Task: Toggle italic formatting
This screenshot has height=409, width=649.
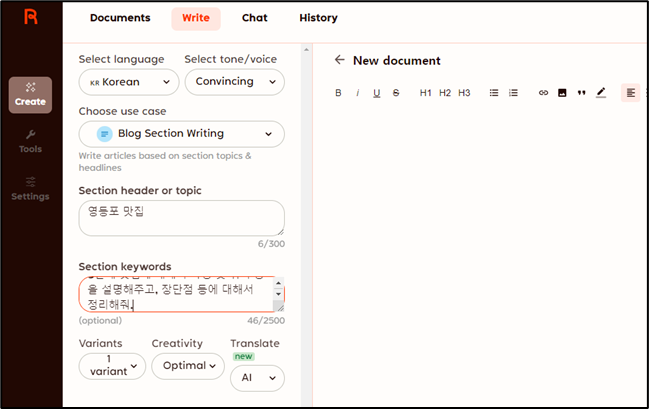Action: point(357,93)
